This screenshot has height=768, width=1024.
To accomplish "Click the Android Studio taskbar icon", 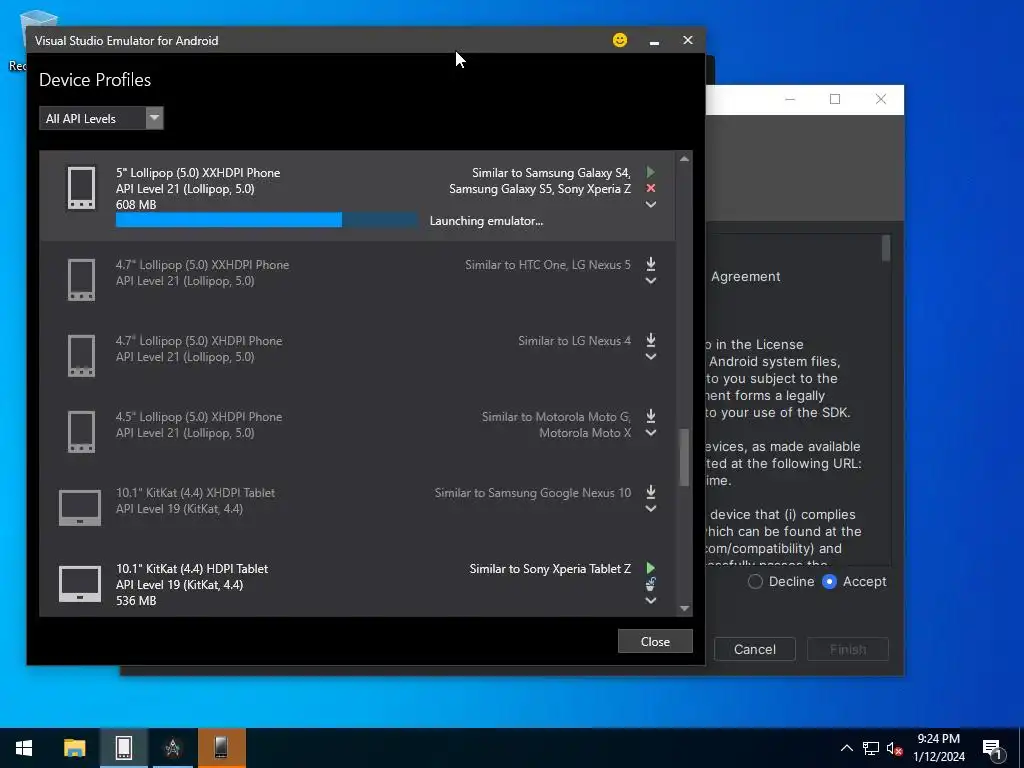I will click(x=172, y=748).
